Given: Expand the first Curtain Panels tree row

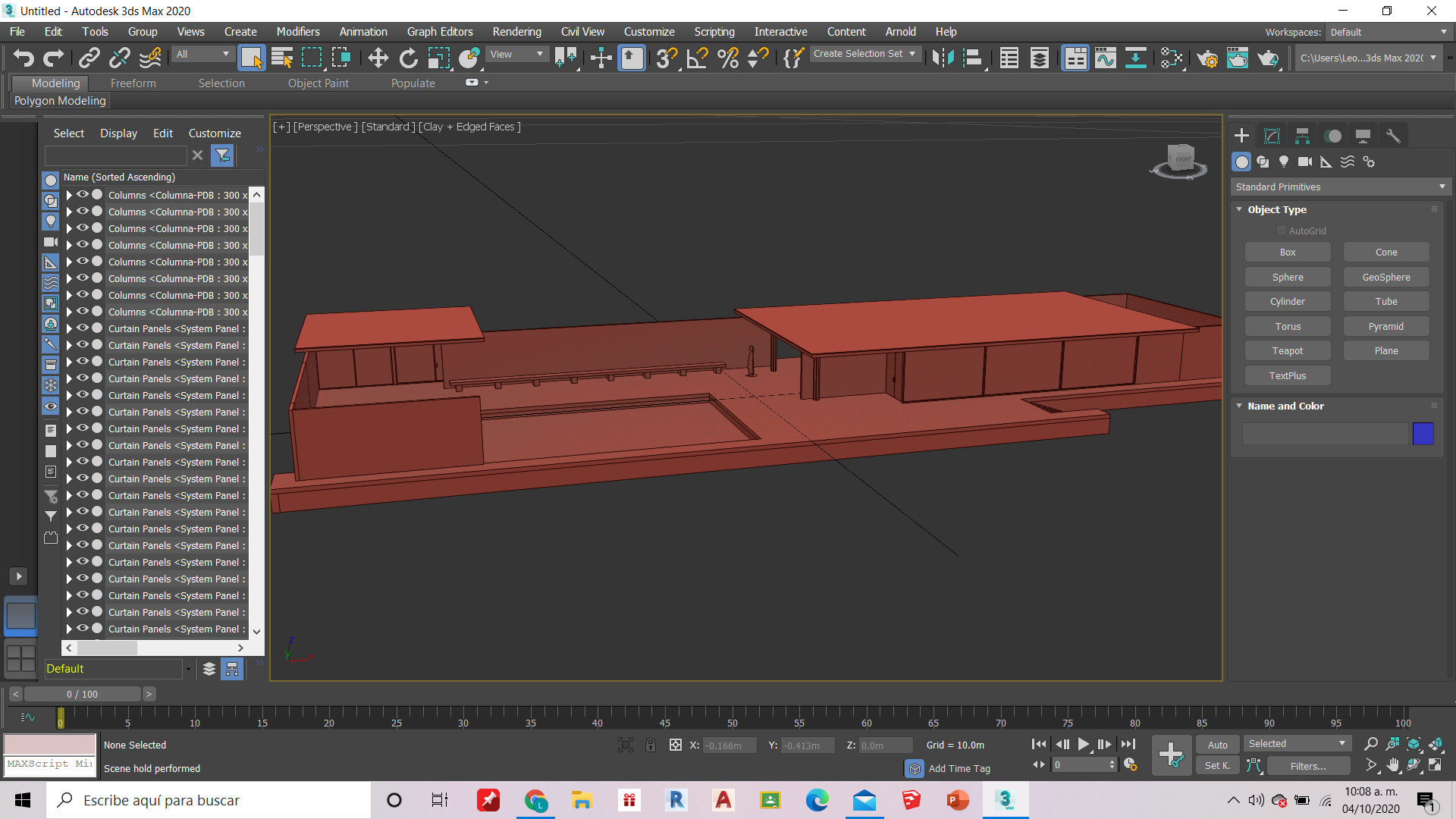Looking at the screenshot, I should click(x=69, y=328).
